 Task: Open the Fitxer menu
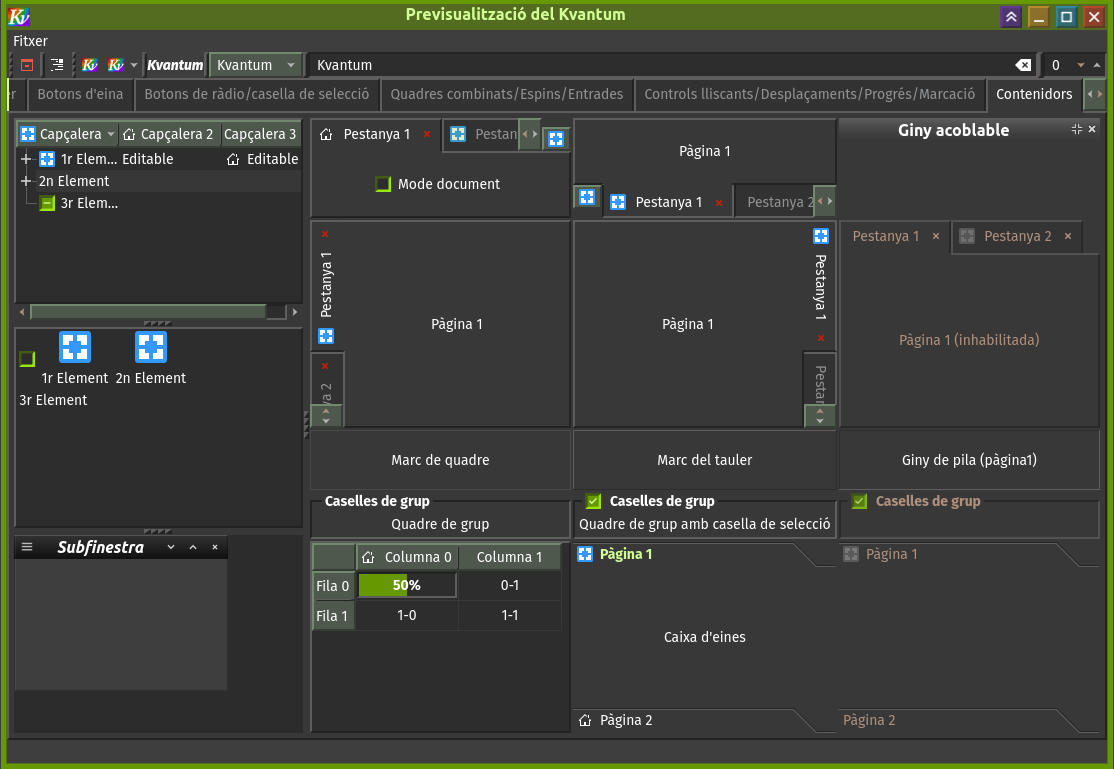click(31, 41)
